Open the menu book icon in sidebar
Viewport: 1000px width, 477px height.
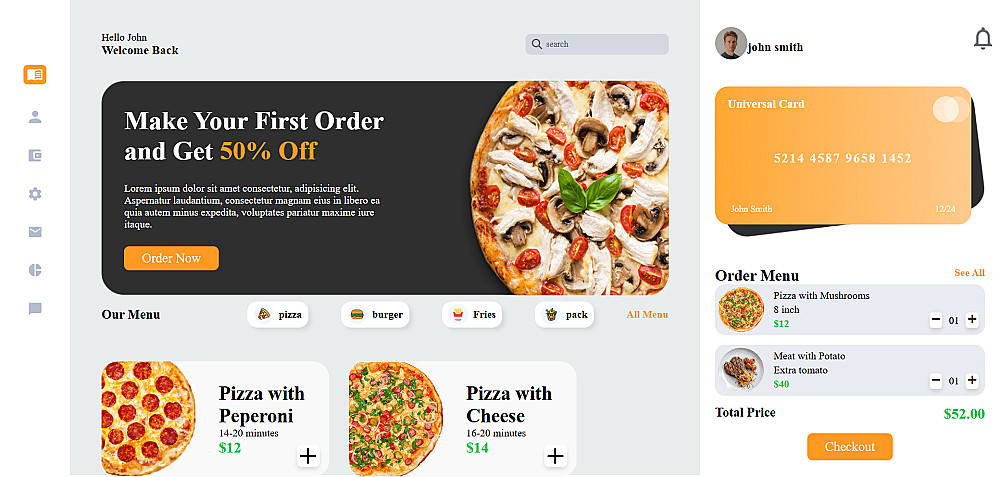[x=35, y=75]
